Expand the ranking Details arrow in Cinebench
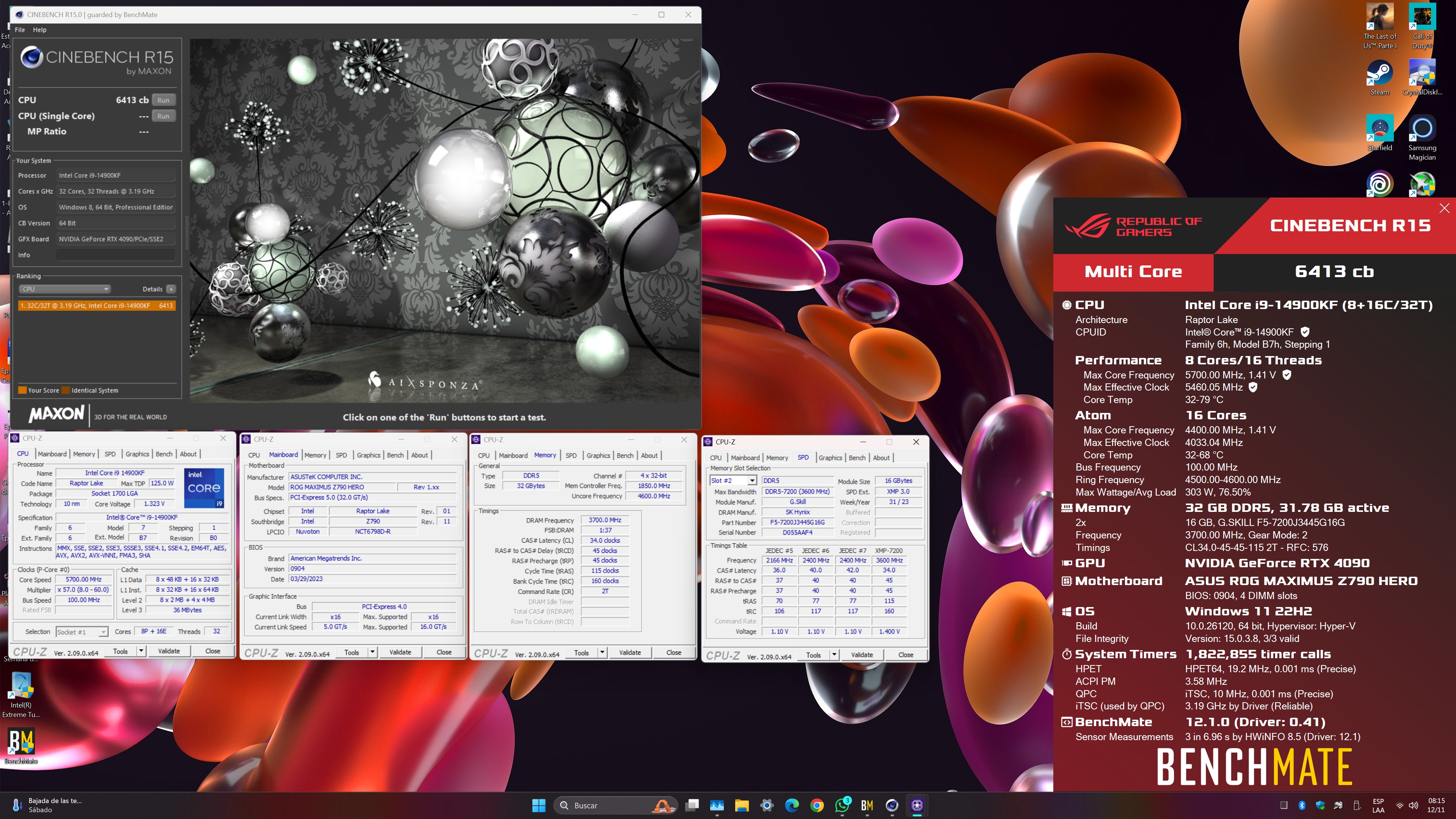Image resolution: width=1456 pixels, height=819 pixels. 171,289
